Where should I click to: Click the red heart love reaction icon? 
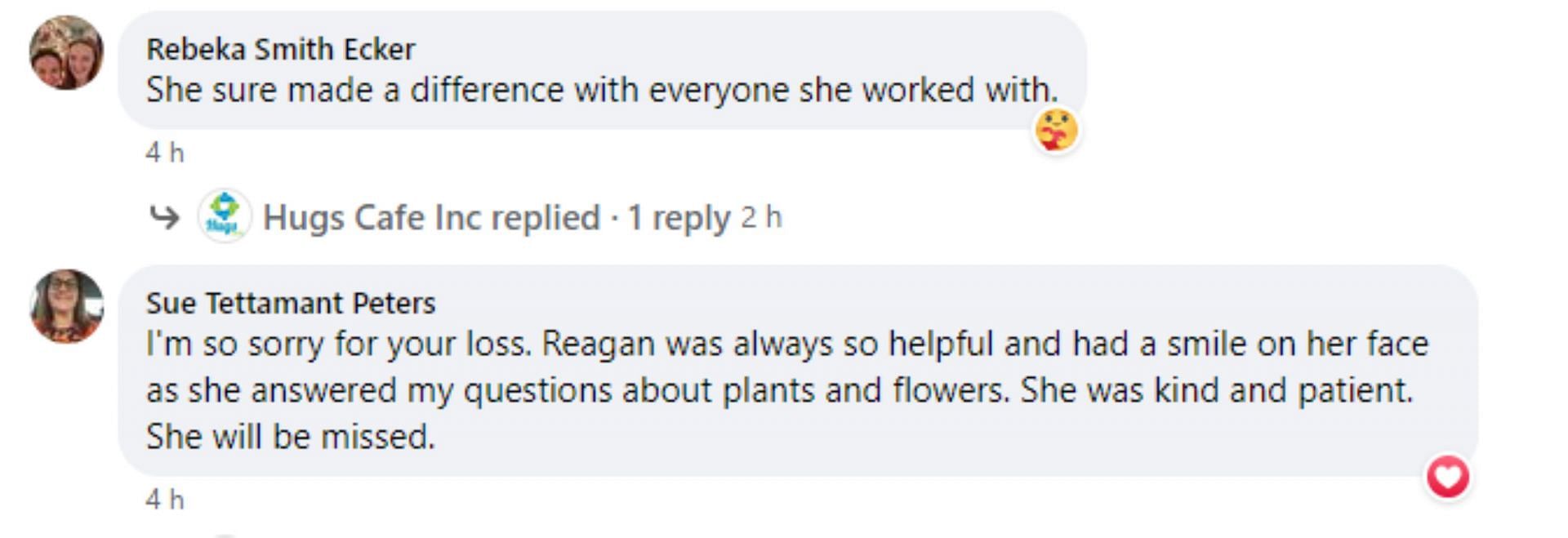point(1448,477)
